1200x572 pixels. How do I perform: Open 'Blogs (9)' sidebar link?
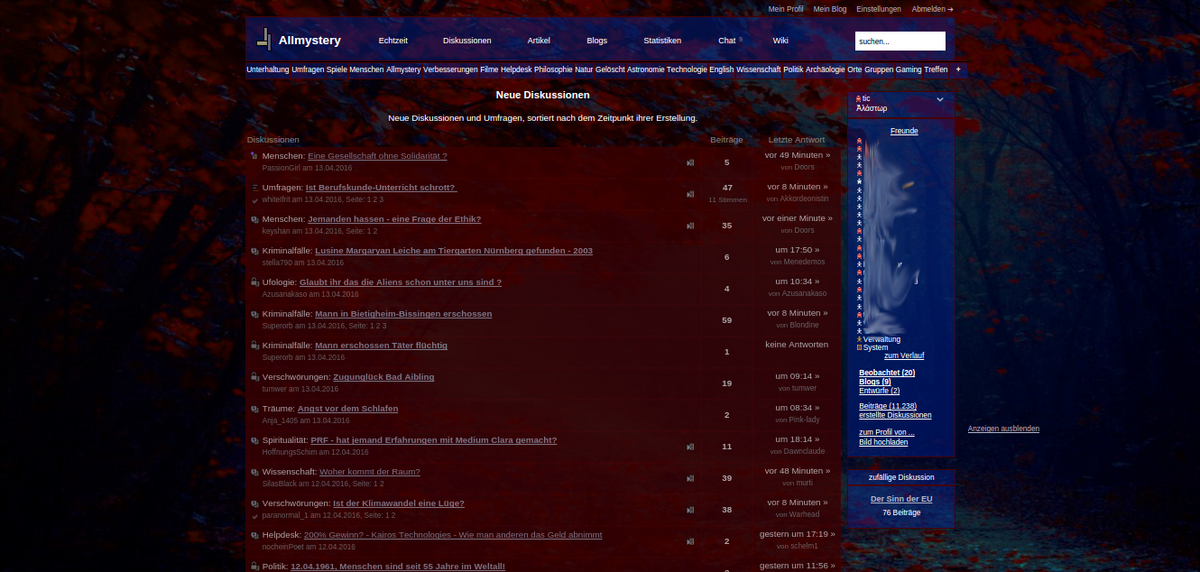pyautogui.click(x=875, y=382)
